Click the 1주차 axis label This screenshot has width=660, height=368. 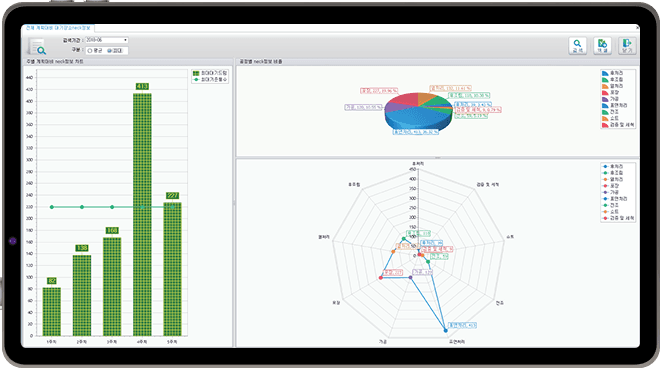click(x=51, y=342)
